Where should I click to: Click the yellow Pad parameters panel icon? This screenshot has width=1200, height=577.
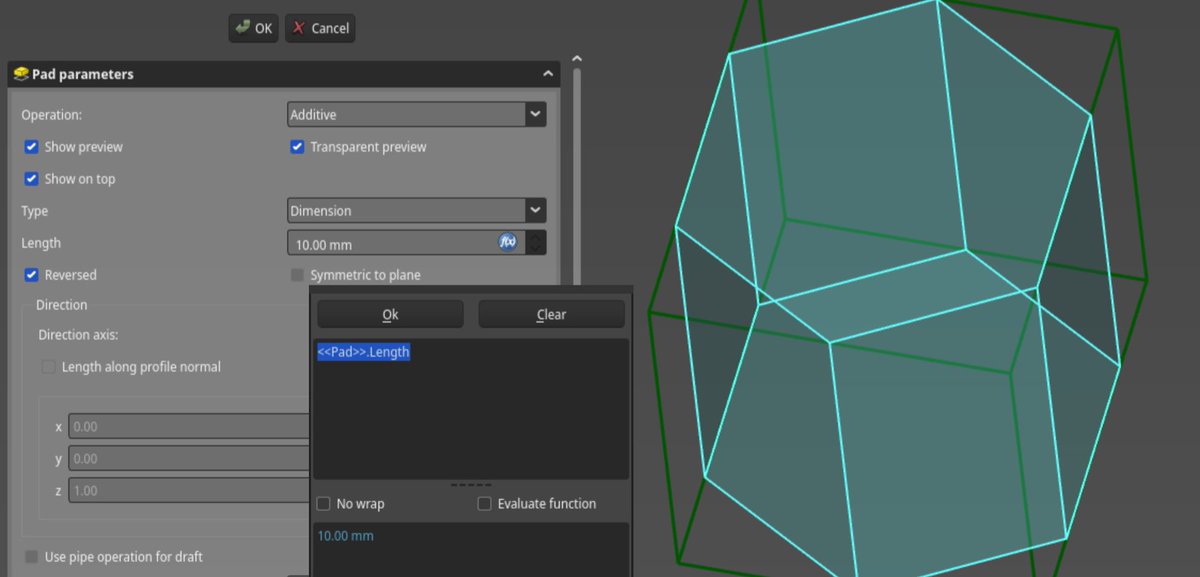[22, 73]
